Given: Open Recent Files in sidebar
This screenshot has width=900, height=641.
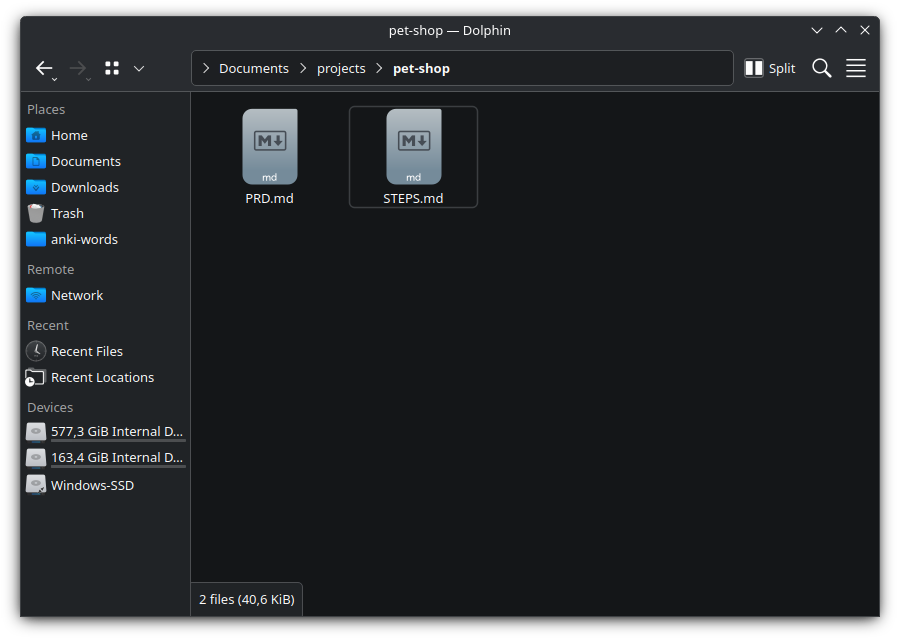Looking at the screenshot, I should (x=87, y=351).
